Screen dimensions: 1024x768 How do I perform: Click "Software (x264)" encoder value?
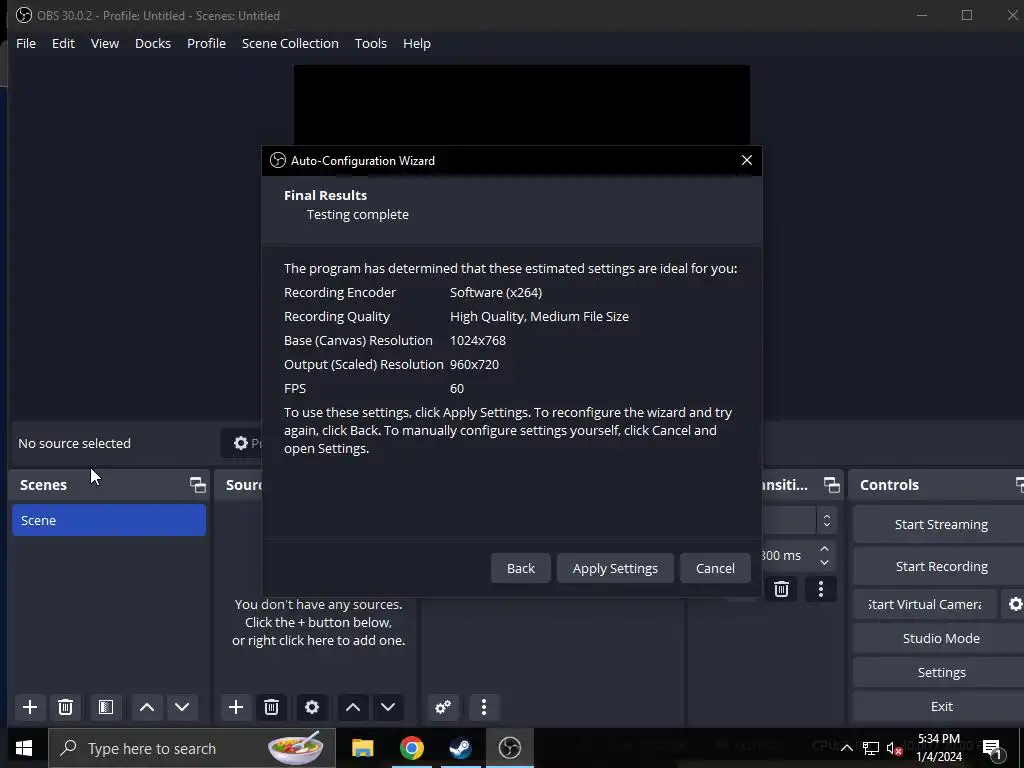point(496,293)
